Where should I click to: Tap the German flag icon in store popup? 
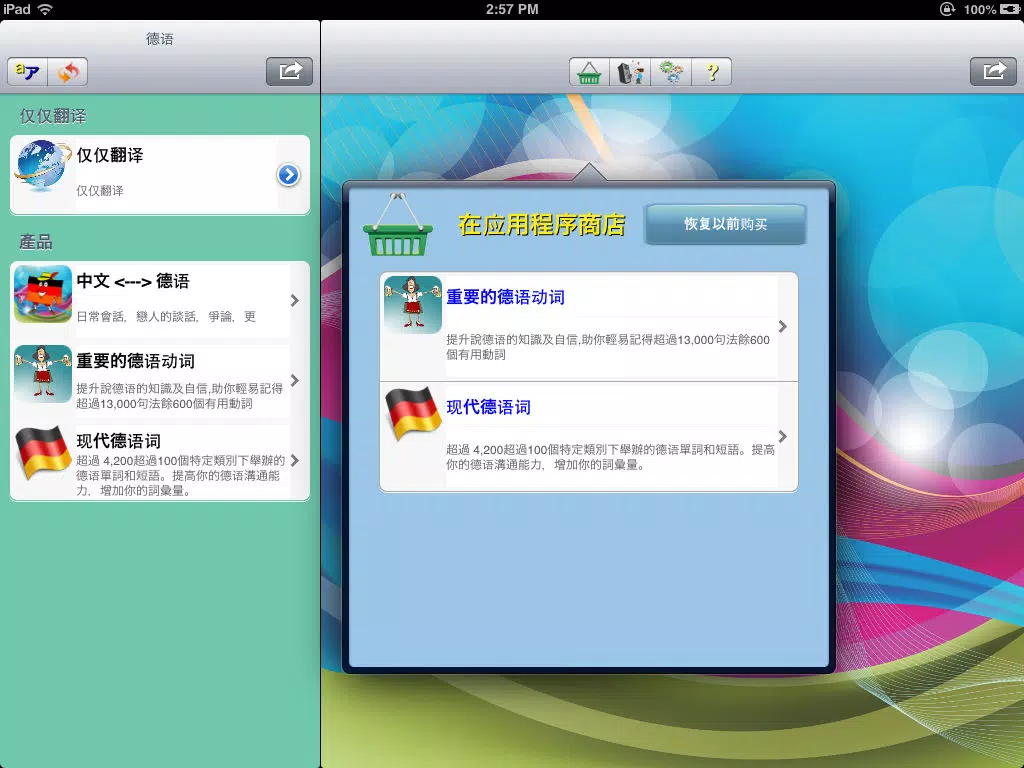413,413
